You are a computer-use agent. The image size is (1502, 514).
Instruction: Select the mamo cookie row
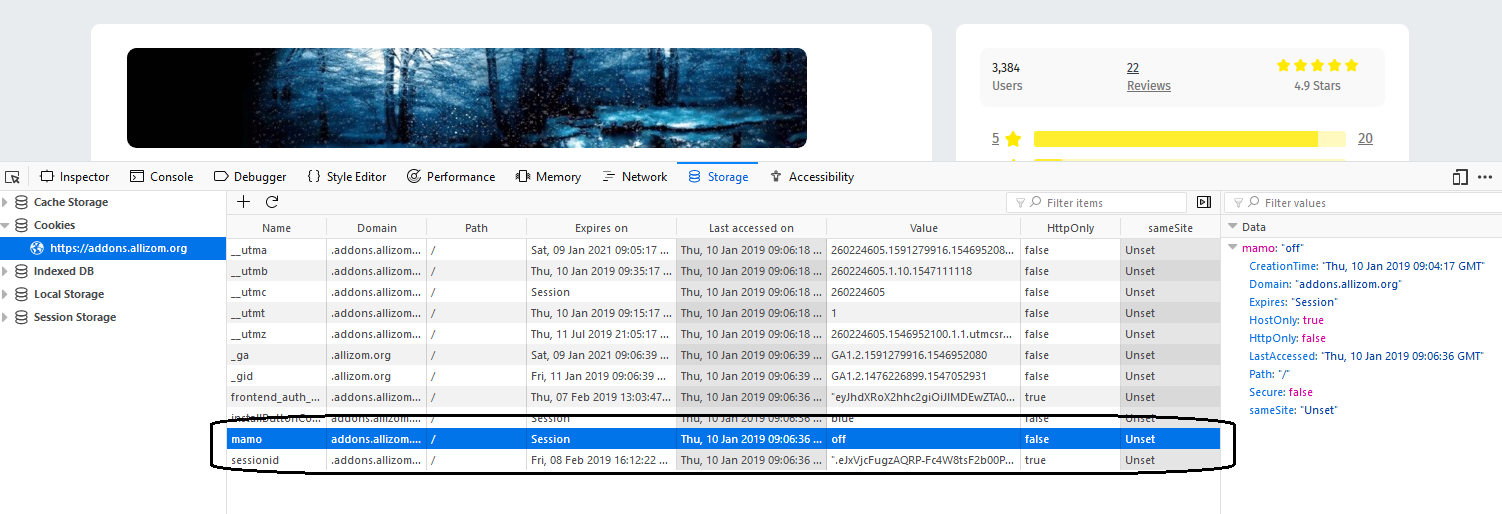click(x=723, y=439)
